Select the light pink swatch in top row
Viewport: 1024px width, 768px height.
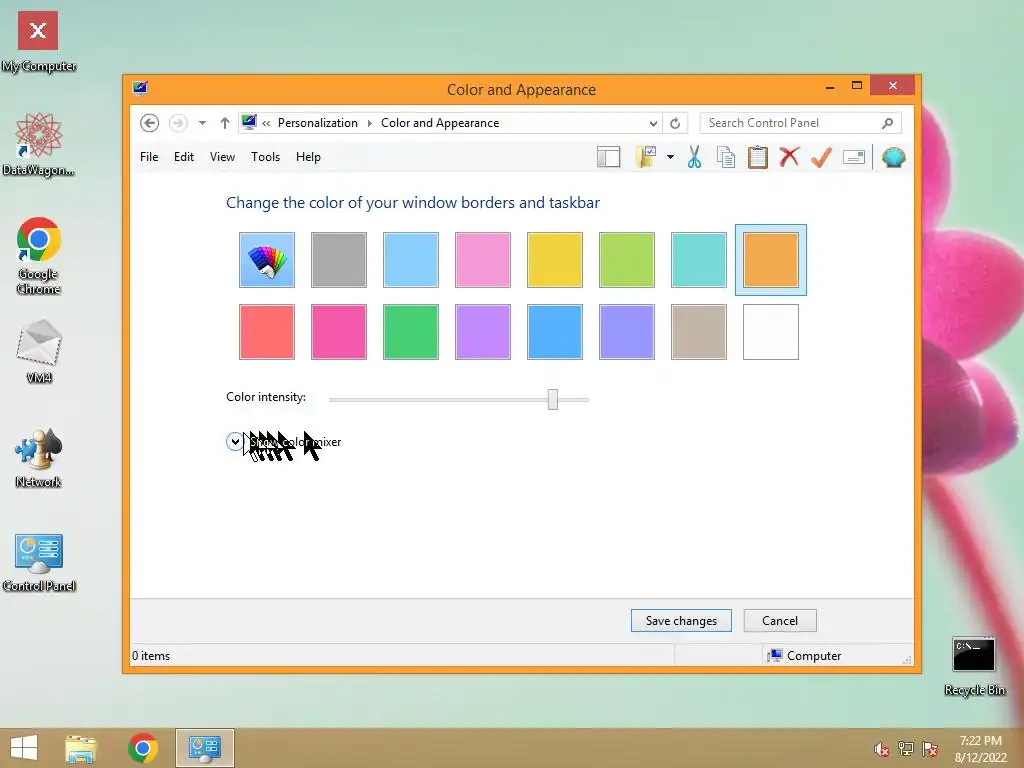point(483,260)
